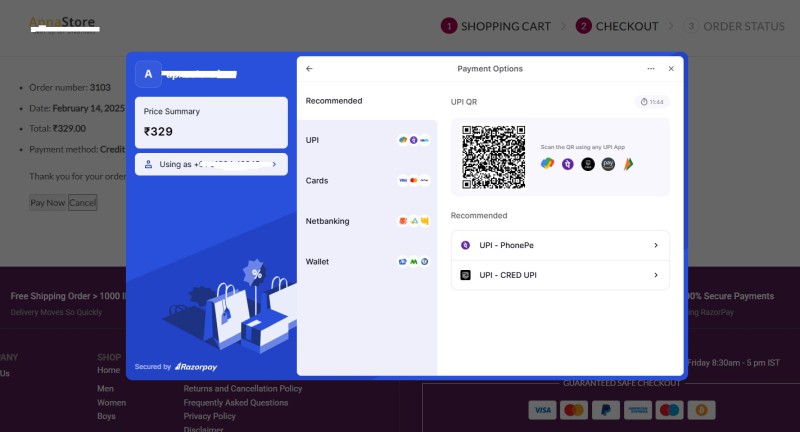Screen dimensions: 800x432
Task: Close the Razorpay payment dialog
Action: [671, 68]
